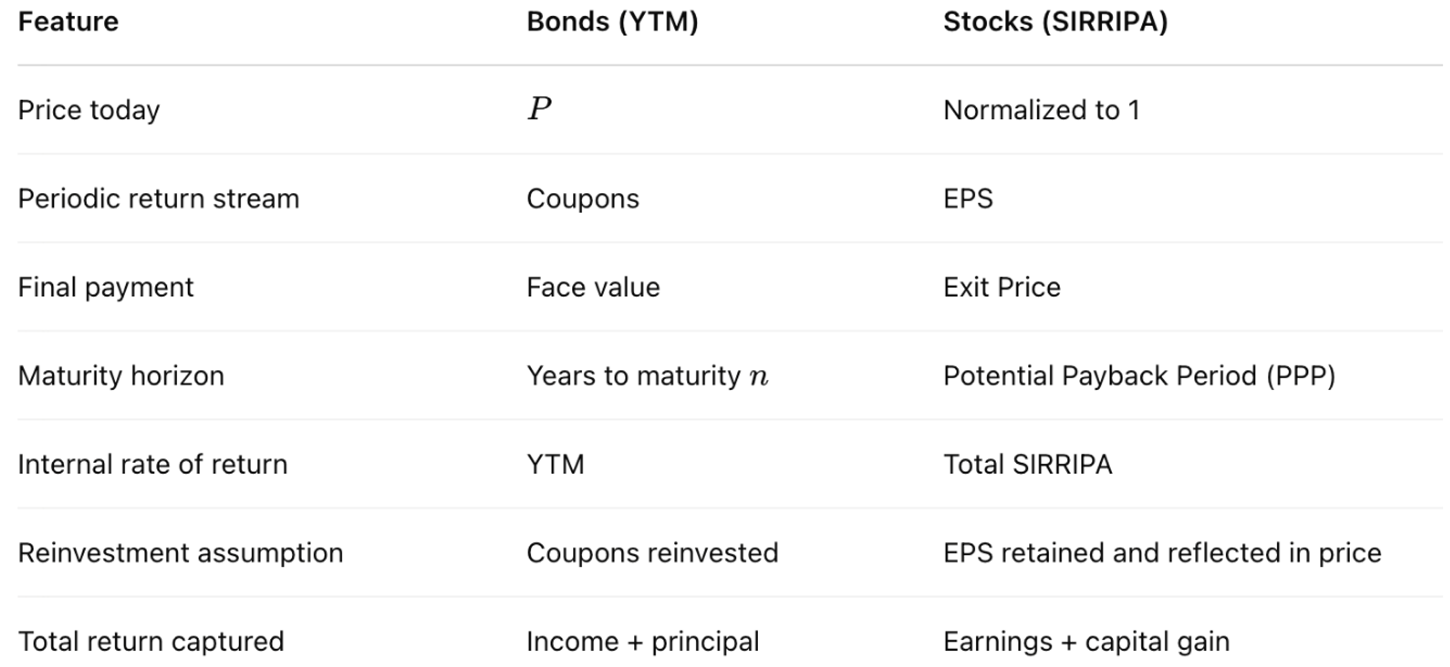The width and height of the screenshot is (1450, 667).
Task: Select the Exit Price cell
Action: (1002, 287)
